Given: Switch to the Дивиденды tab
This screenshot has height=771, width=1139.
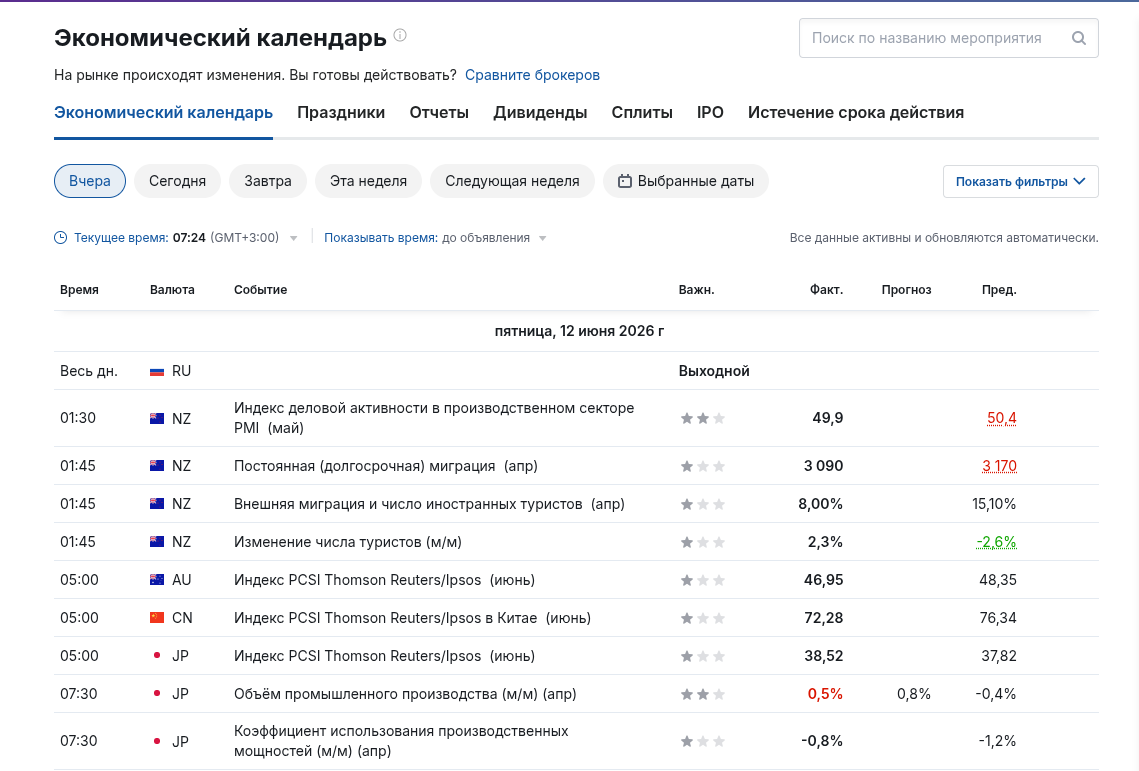Looking at the screenshot, I should coord(540,113).
